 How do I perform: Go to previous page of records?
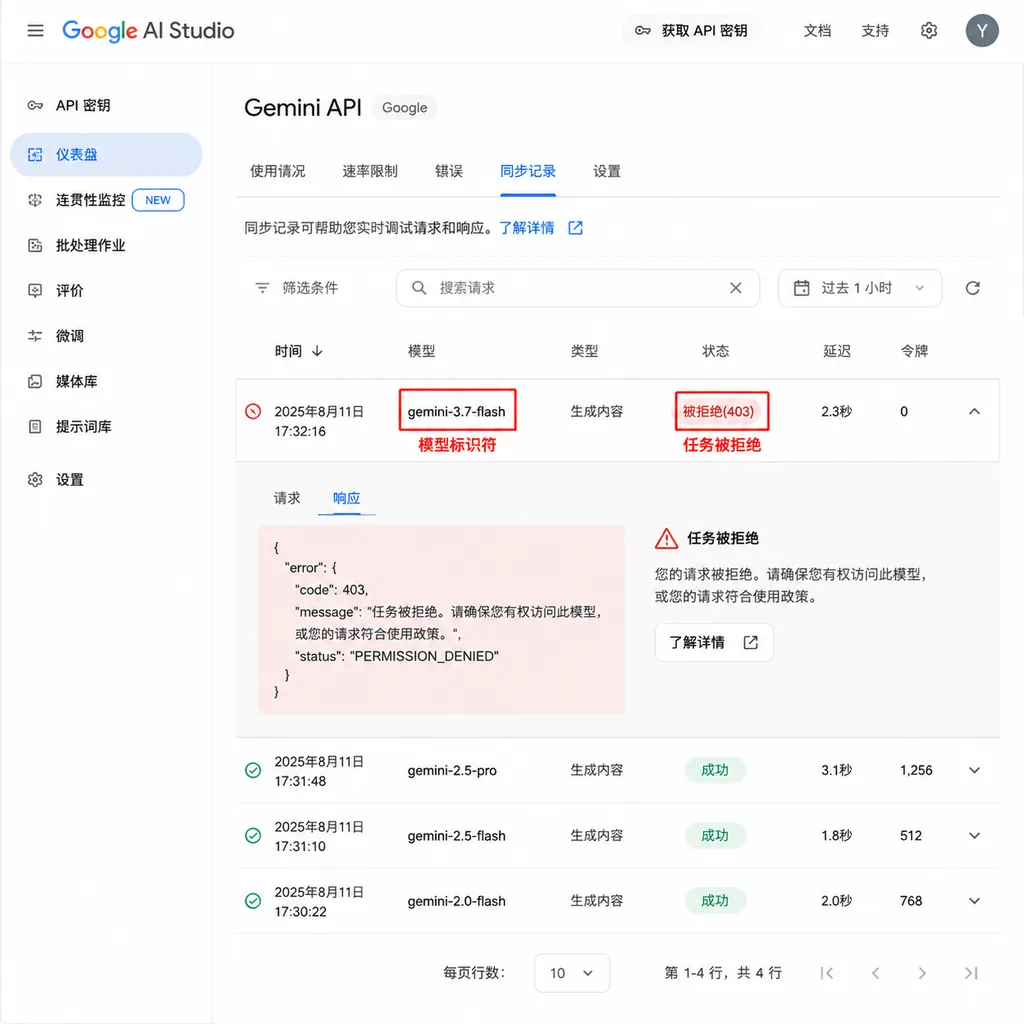click(x=875, y=973)
